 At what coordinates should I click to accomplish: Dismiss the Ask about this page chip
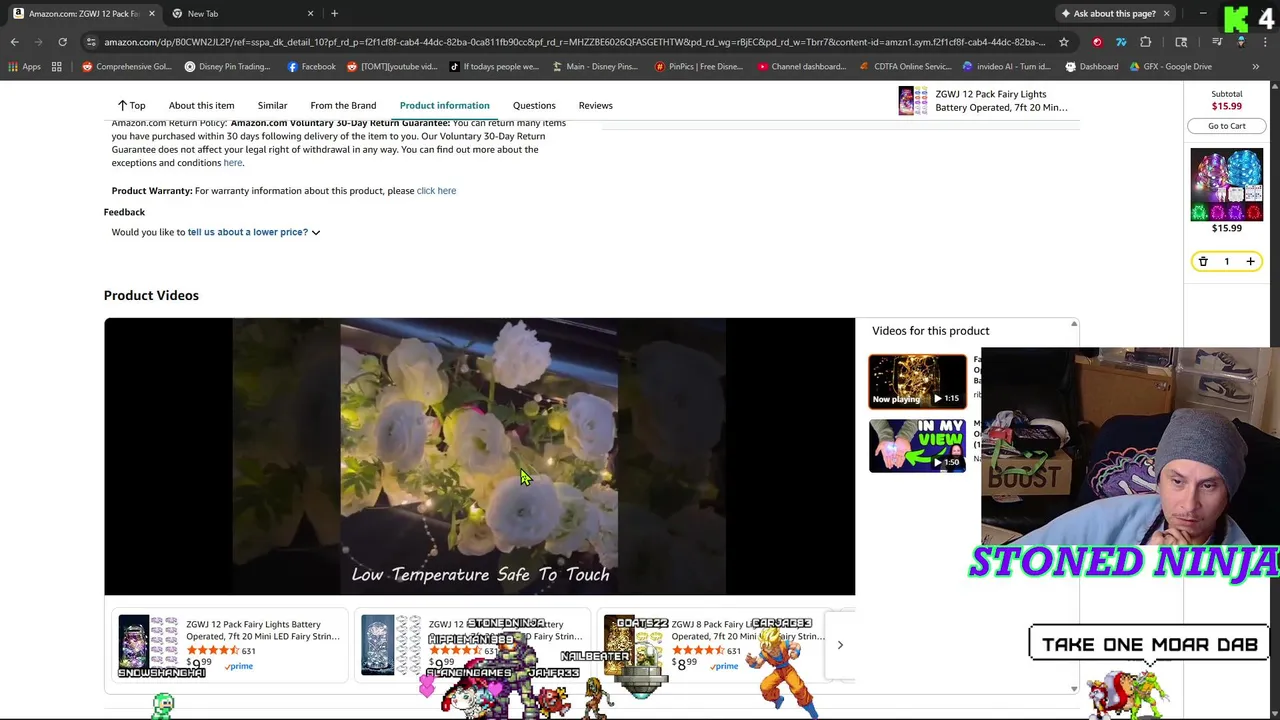pyautogui.click(x=1166, y=13)
